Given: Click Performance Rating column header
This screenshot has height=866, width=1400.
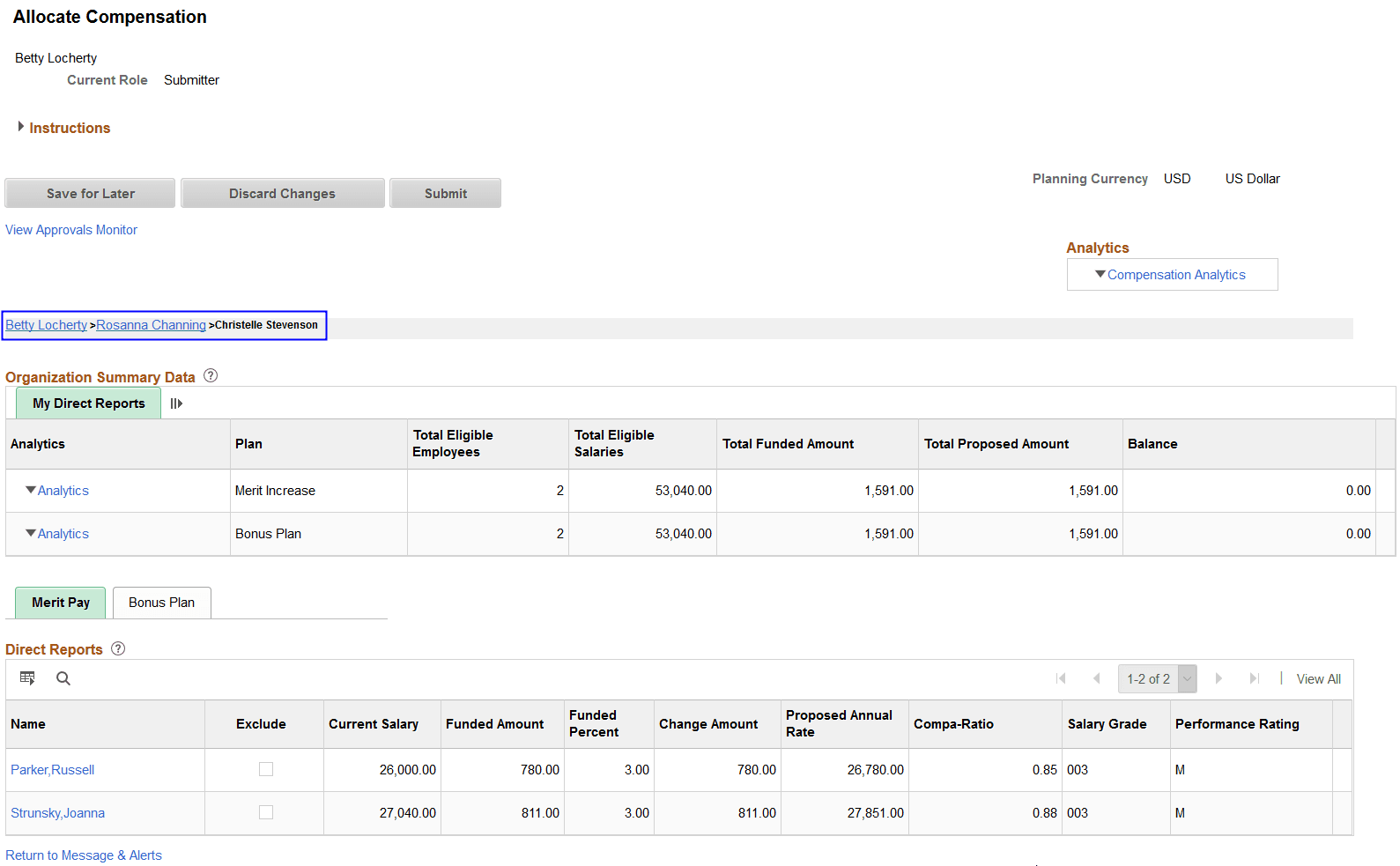Looking at the screenshot, I should click(x=1237, y=724).
